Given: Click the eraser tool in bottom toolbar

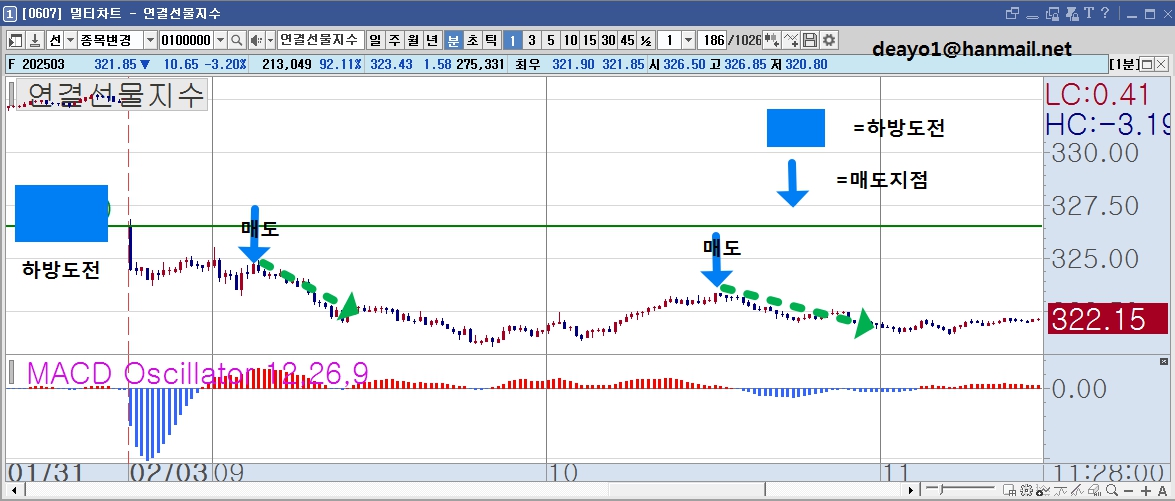Looking at the screenshot, I should pyautogui.click(x=1095, y=491).
